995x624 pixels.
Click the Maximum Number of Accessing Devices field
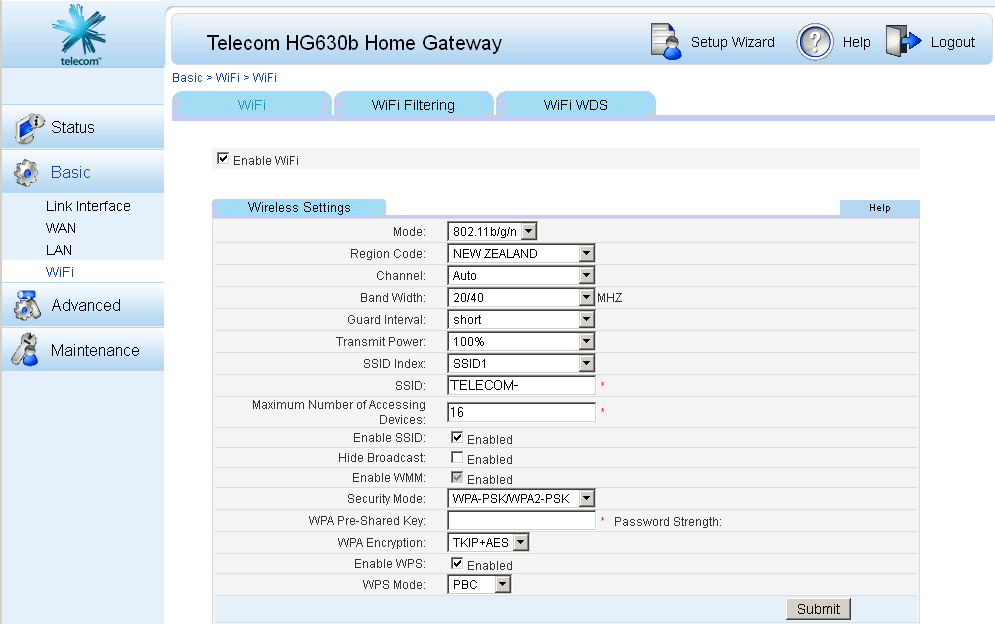click(x=521, y=412)
